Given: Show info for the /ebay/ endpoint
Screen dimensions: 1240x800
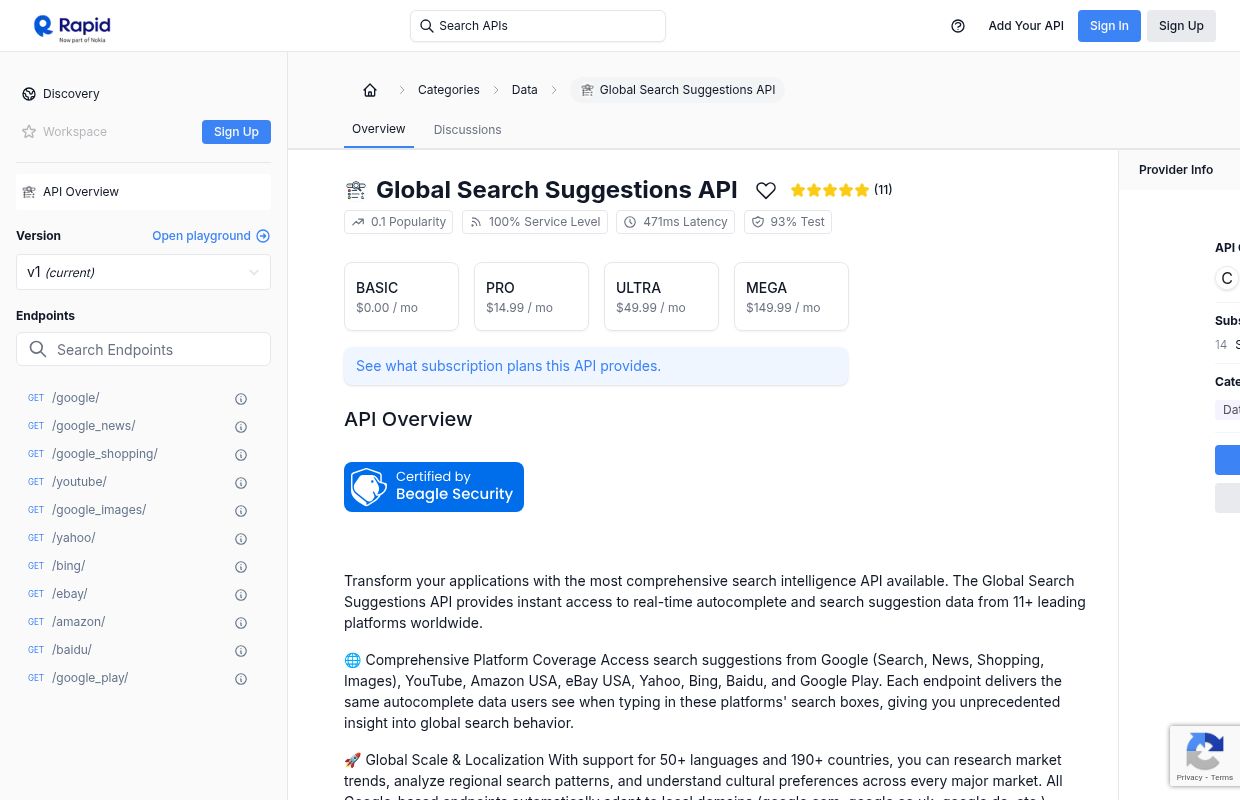Looking at the screenshot, I should pos(241,595).
